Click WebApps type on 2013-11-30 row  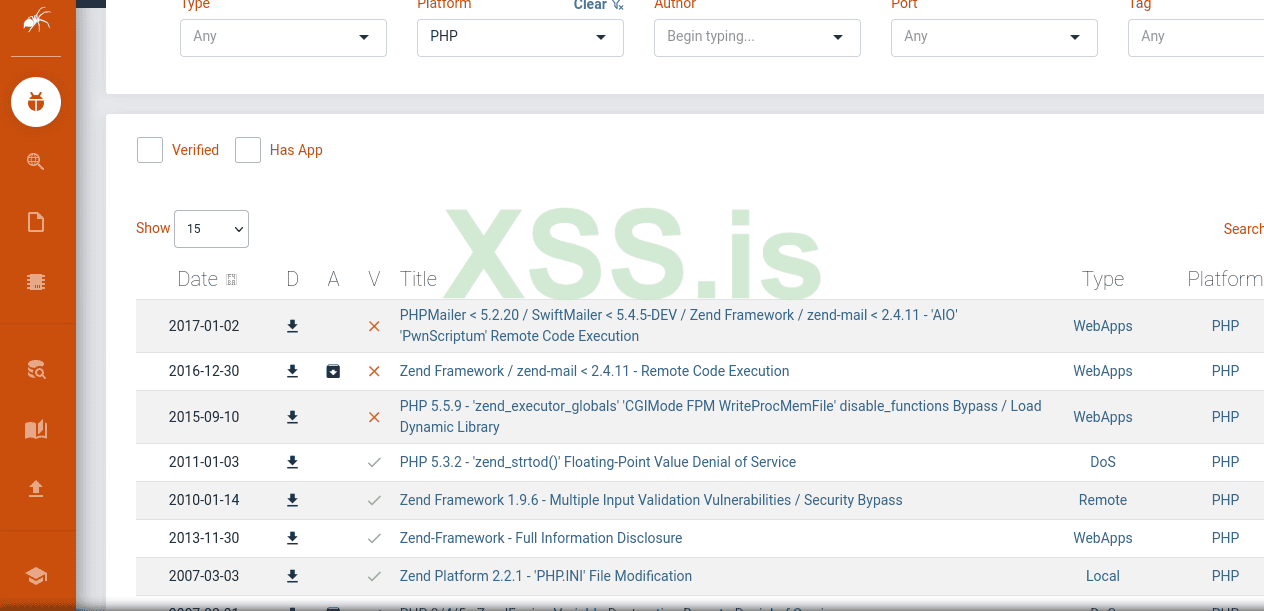[x=1103, y=538]
